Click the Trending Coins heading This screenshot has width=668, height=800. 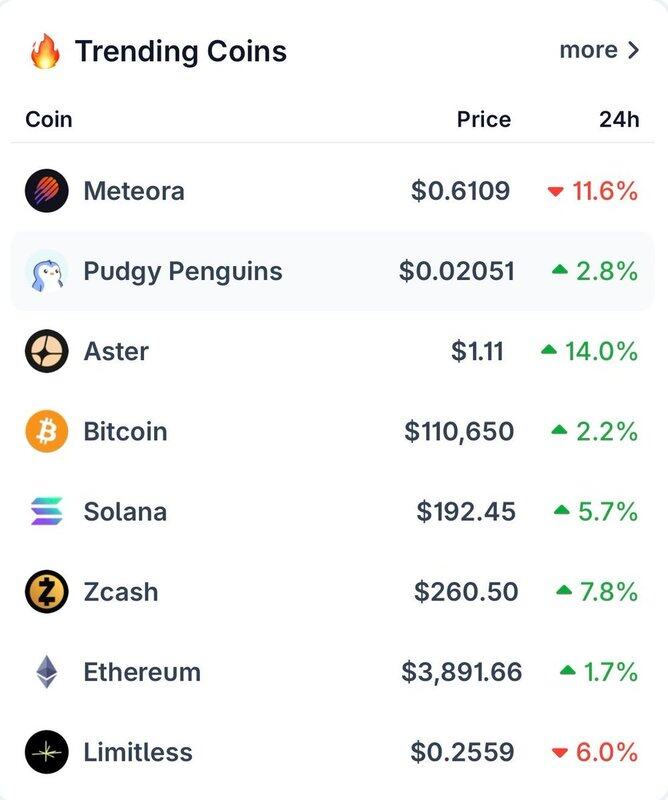click(x=181, y=51)
